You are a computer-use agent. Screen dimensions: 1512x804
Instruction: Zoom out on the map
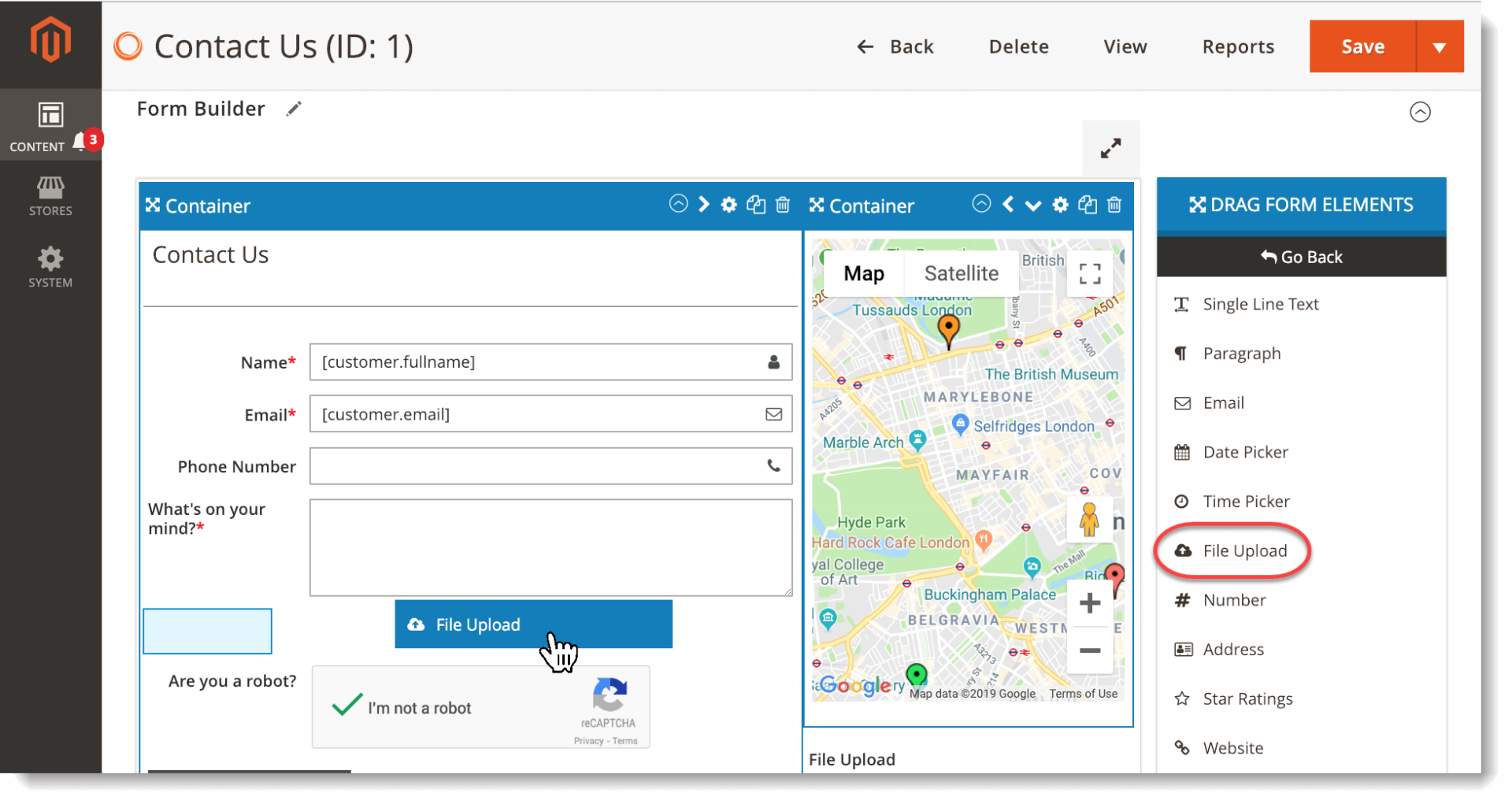tap(1090, 650)
